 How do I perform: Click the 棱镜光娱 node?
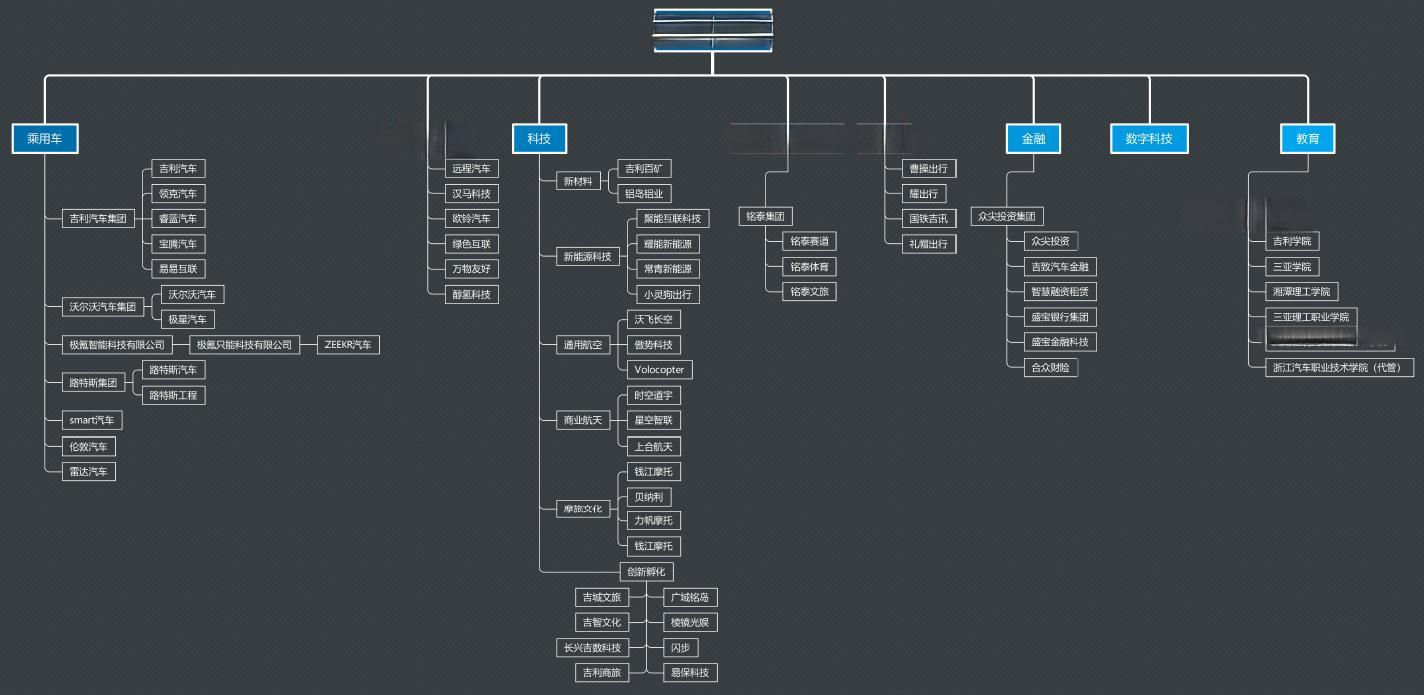point(690,622)
